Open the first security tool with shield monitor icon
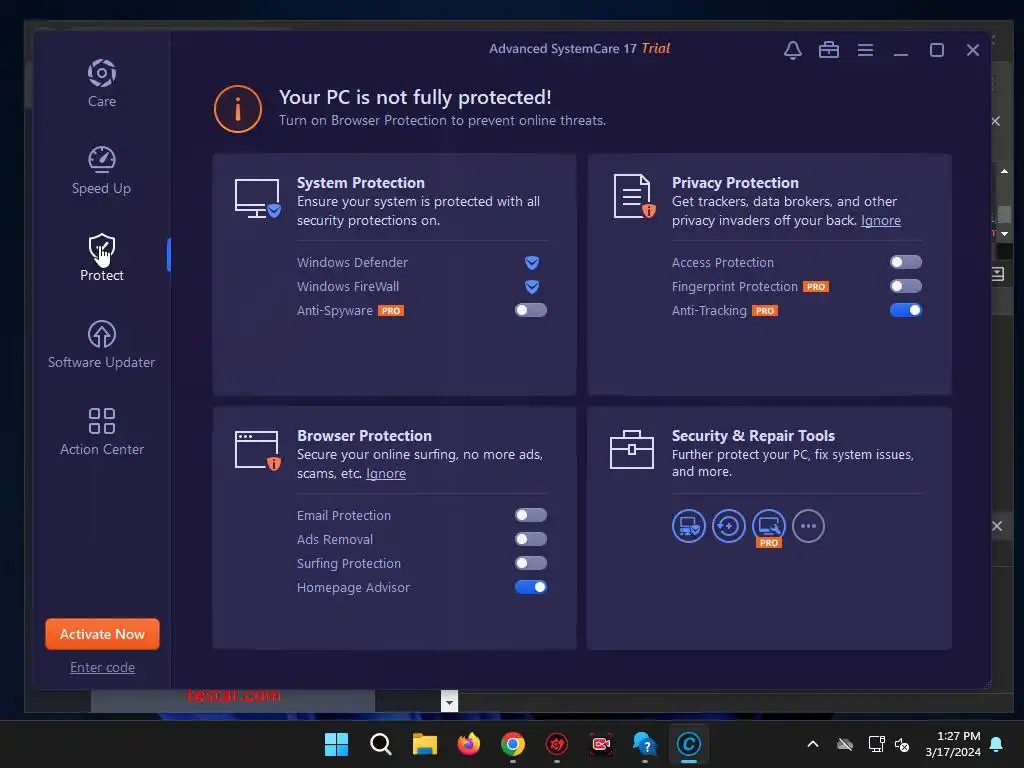 pyautogui.click(x=689, y=526)
